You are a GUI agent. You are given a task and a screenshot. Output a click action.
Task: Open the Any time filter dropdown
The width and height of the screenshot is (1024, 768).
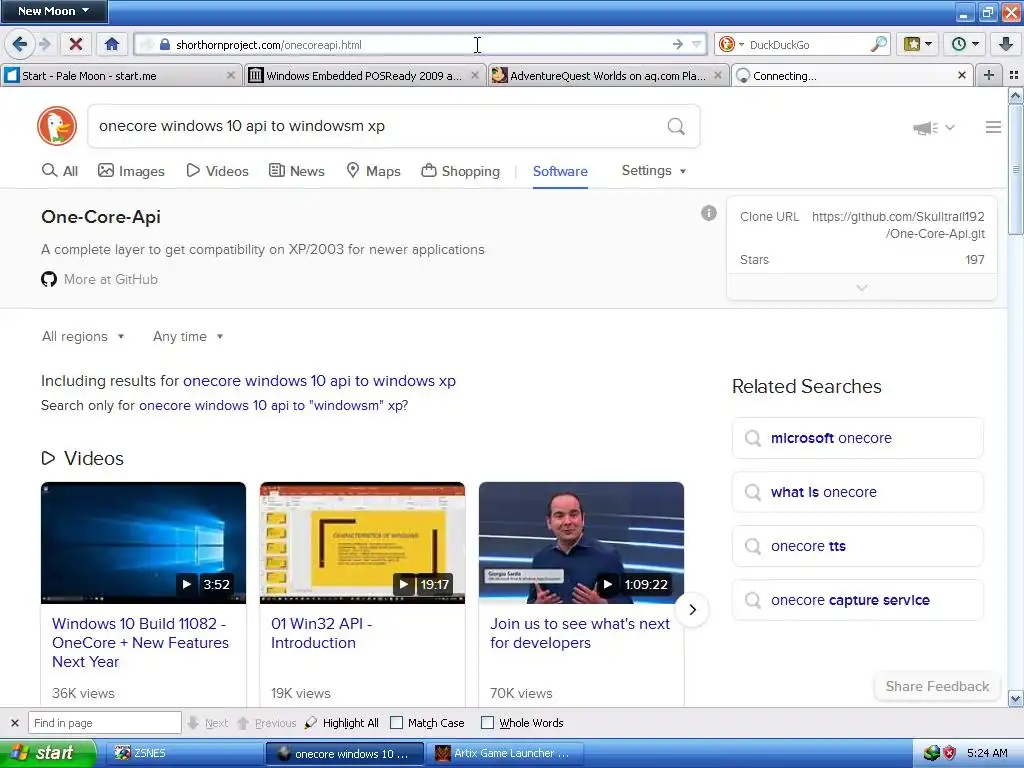pyautogui.click(x=188, y=336)
